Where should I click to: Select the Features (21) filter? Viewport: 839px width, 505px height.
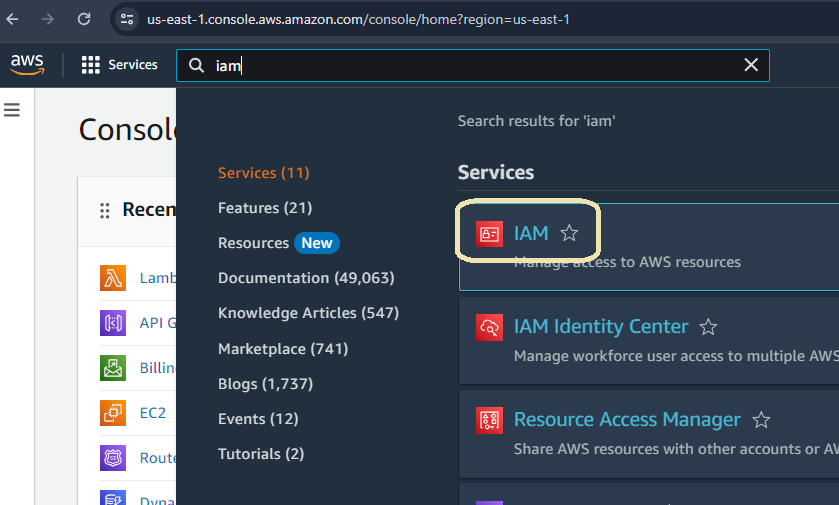265,208
